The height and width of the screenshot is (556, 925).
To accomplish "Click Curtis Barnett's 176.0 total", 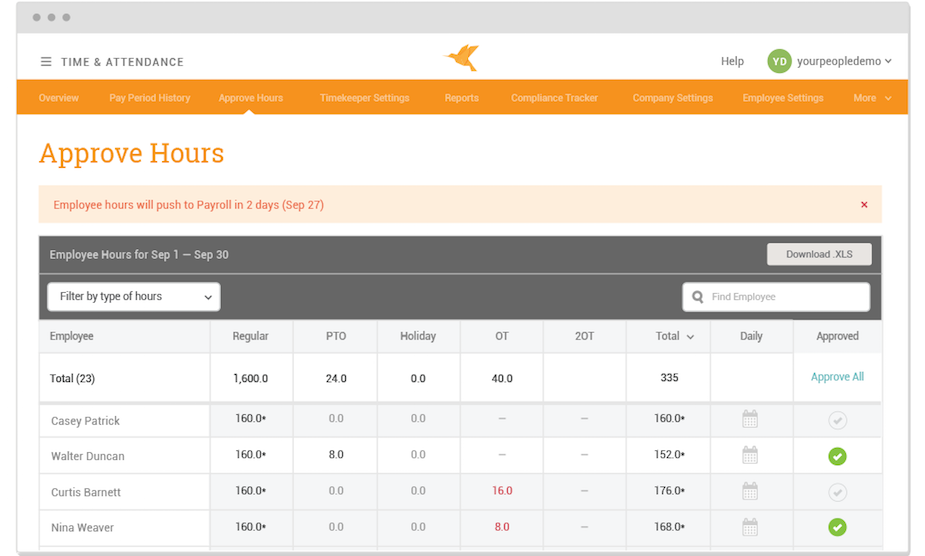I will [669, 490].
